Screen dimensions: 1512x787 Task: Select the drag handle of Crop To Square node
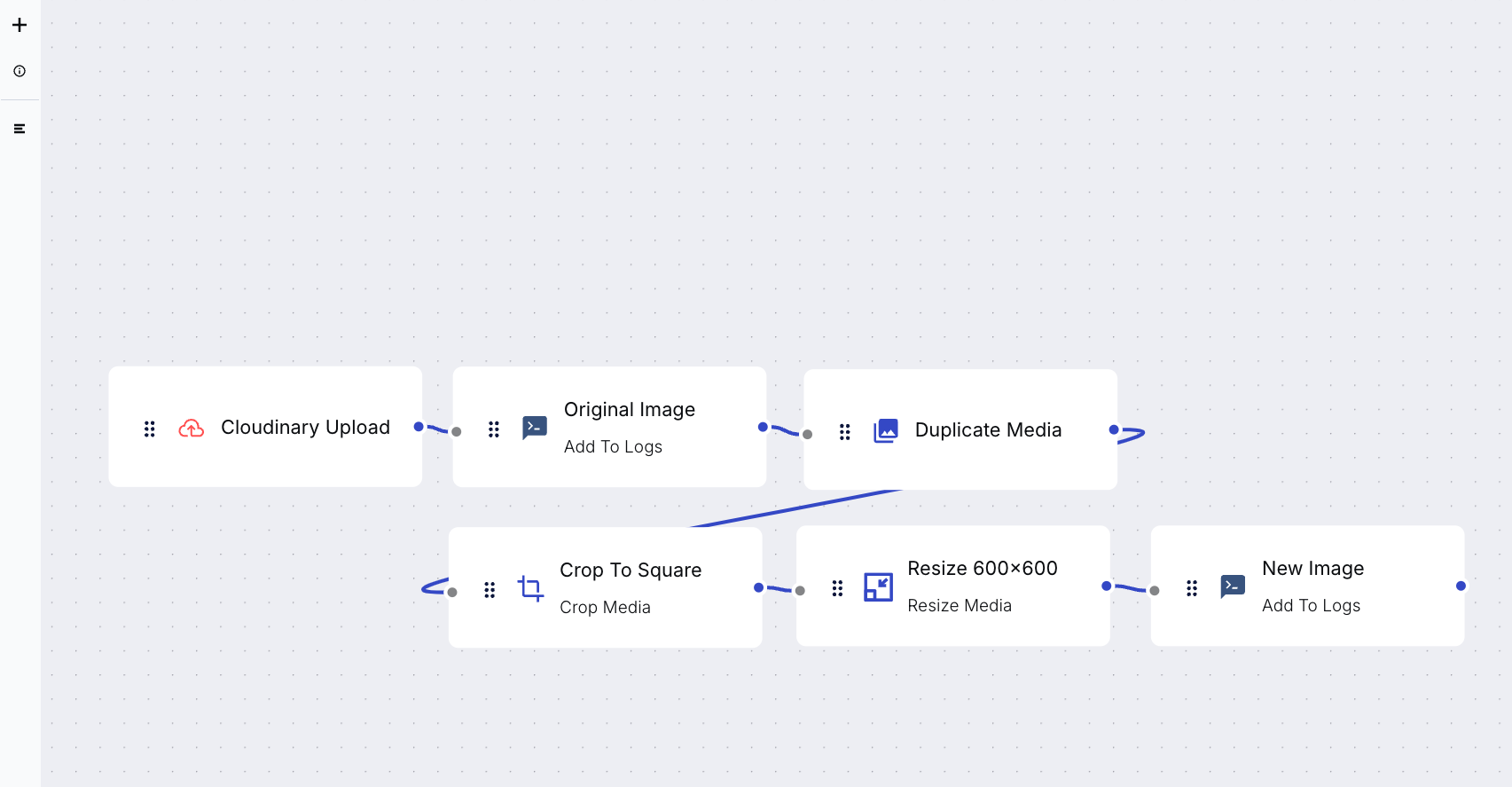[490, 588]
